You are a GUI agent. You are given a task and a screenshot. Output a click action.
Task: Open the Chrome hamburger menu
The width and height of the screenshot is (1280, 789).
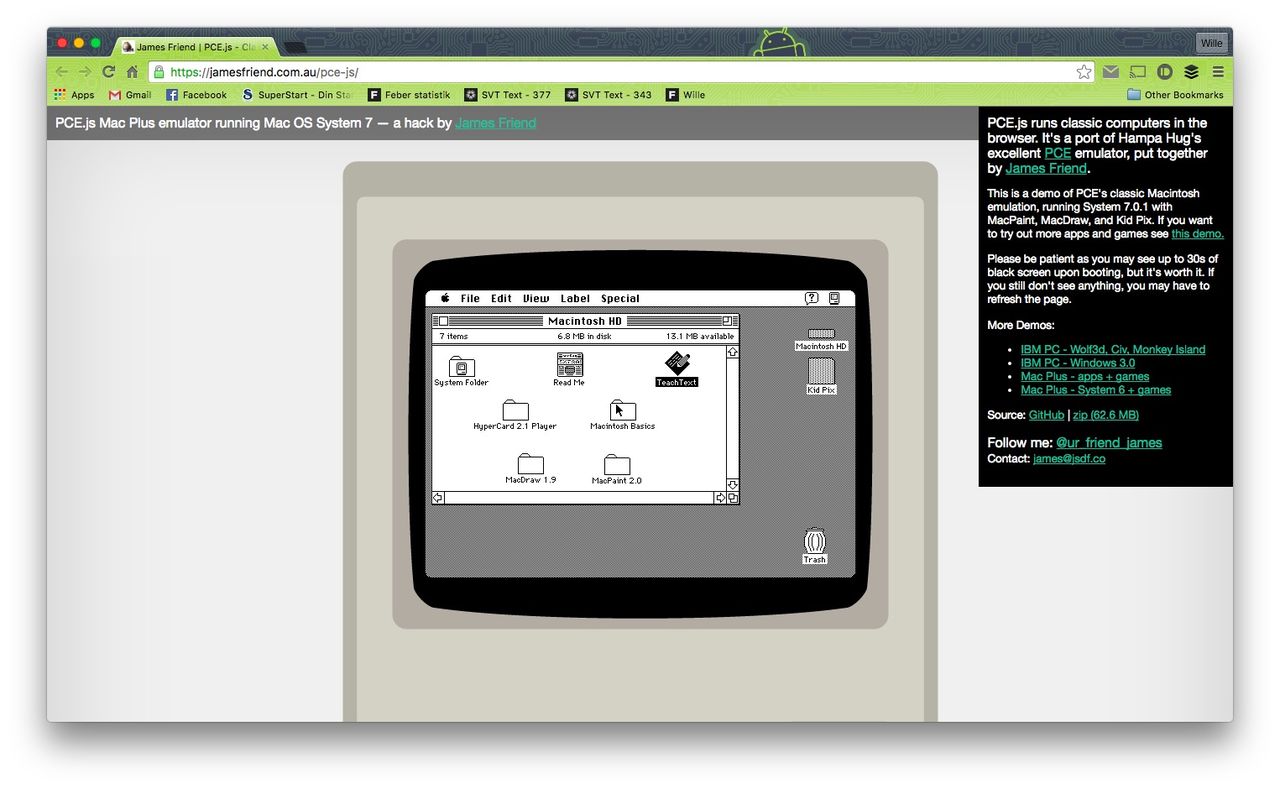pos(1218,72)
